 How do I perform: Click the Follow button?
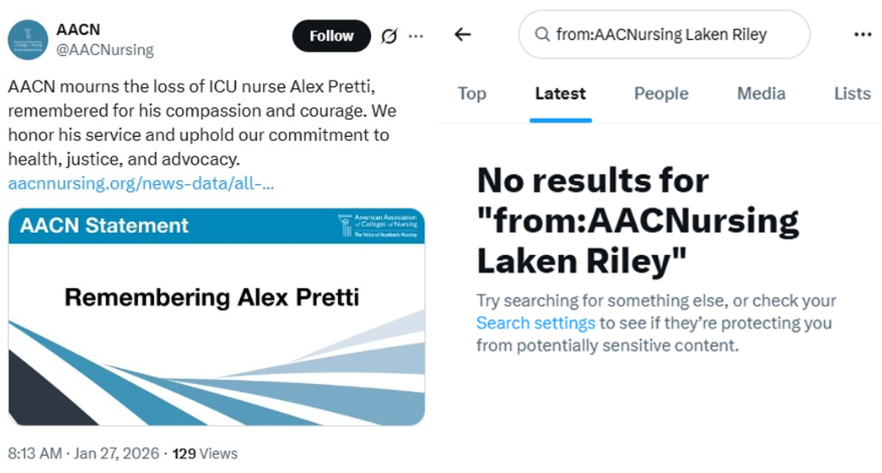[x=331, y=36]
